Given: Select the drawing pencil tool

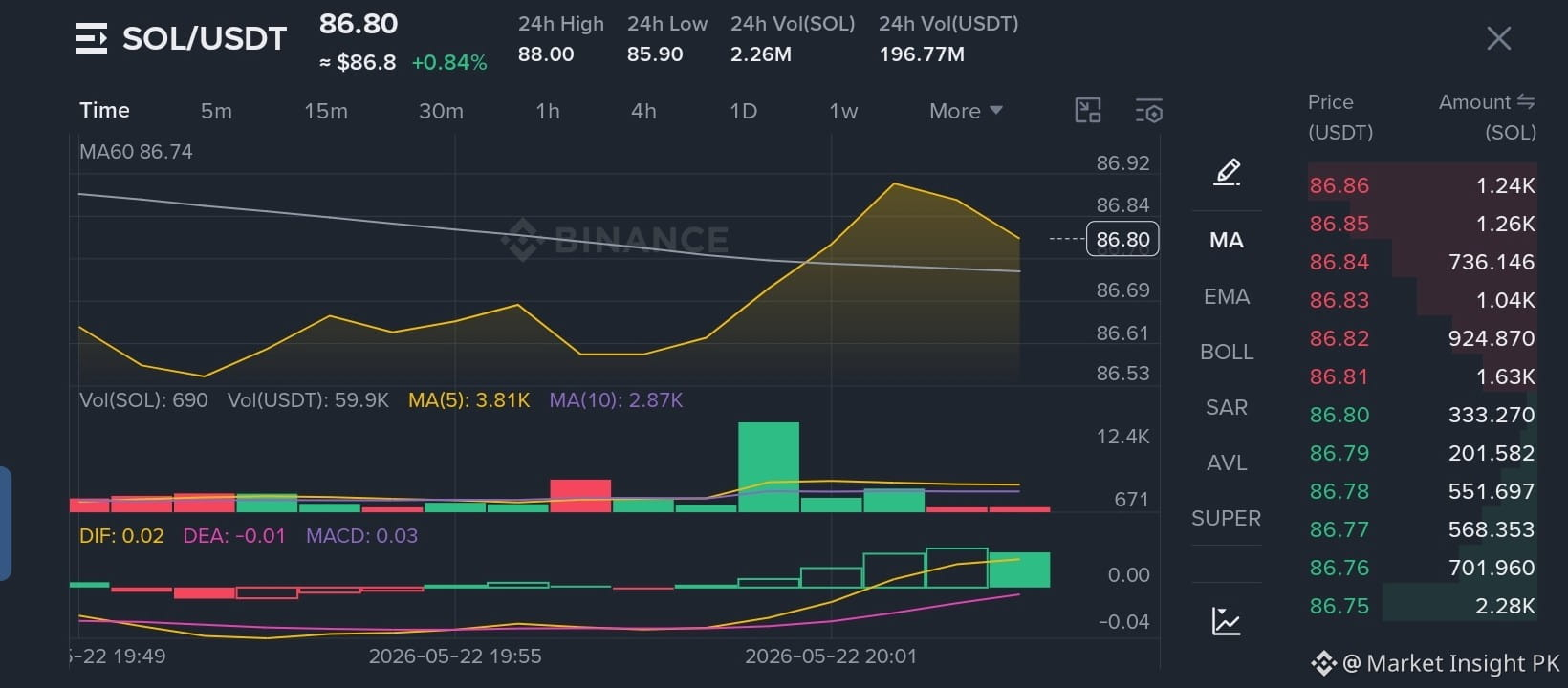Looking at the screenshot, I should 1227,172.
